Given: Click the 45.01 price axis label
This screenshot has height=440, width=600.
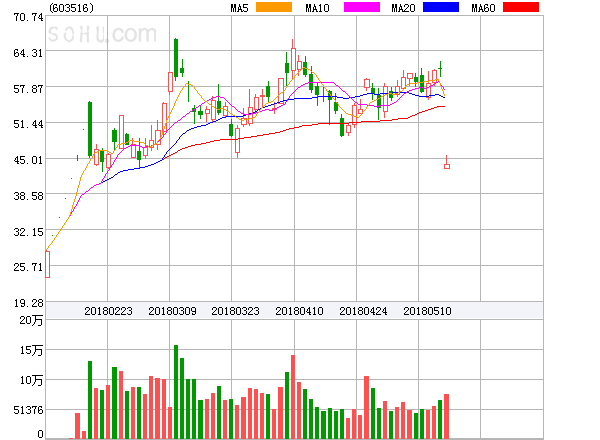Looking at the screenshot, I should tap(28, 160).
